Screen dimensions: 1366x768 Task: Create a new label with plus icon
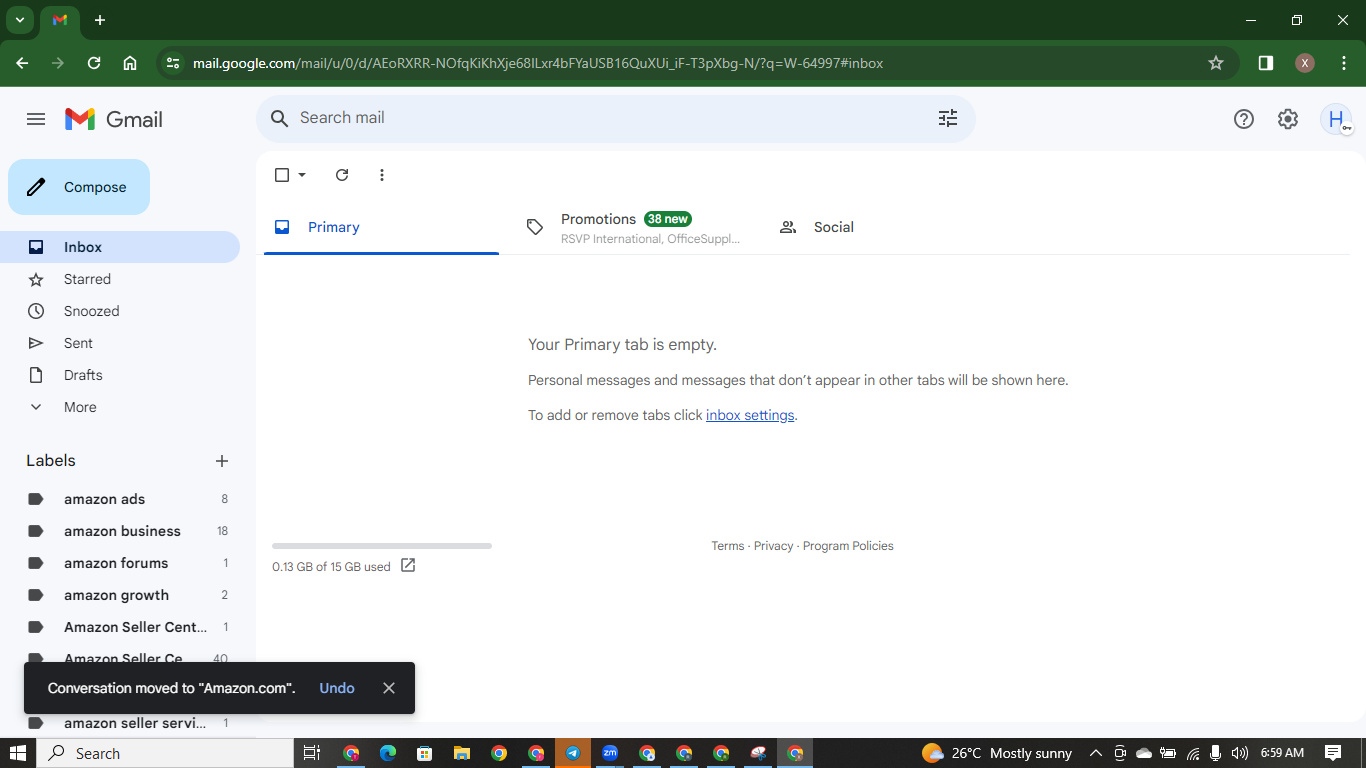222,461
